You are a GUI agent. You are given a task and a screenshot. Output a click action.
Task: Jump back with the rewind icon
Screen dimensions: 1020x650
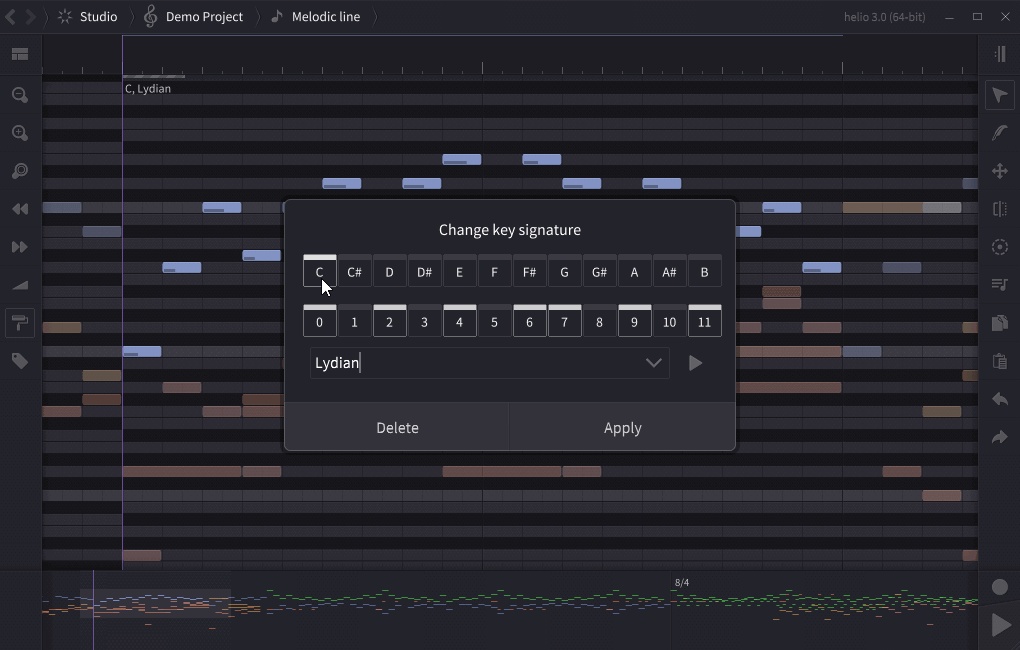coord(20,209)
